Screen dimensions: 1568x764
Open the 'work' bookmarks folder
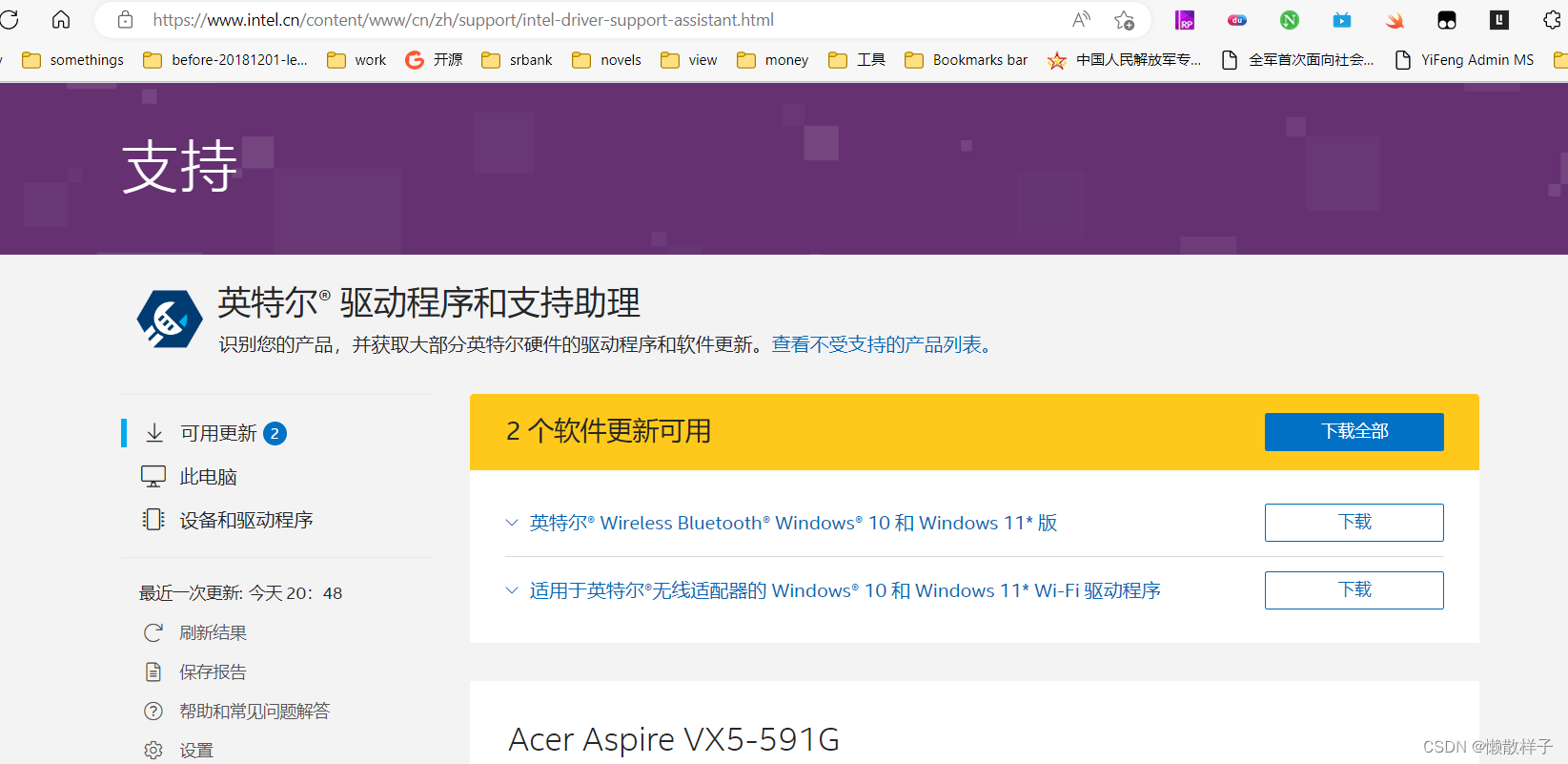point(356,60)
